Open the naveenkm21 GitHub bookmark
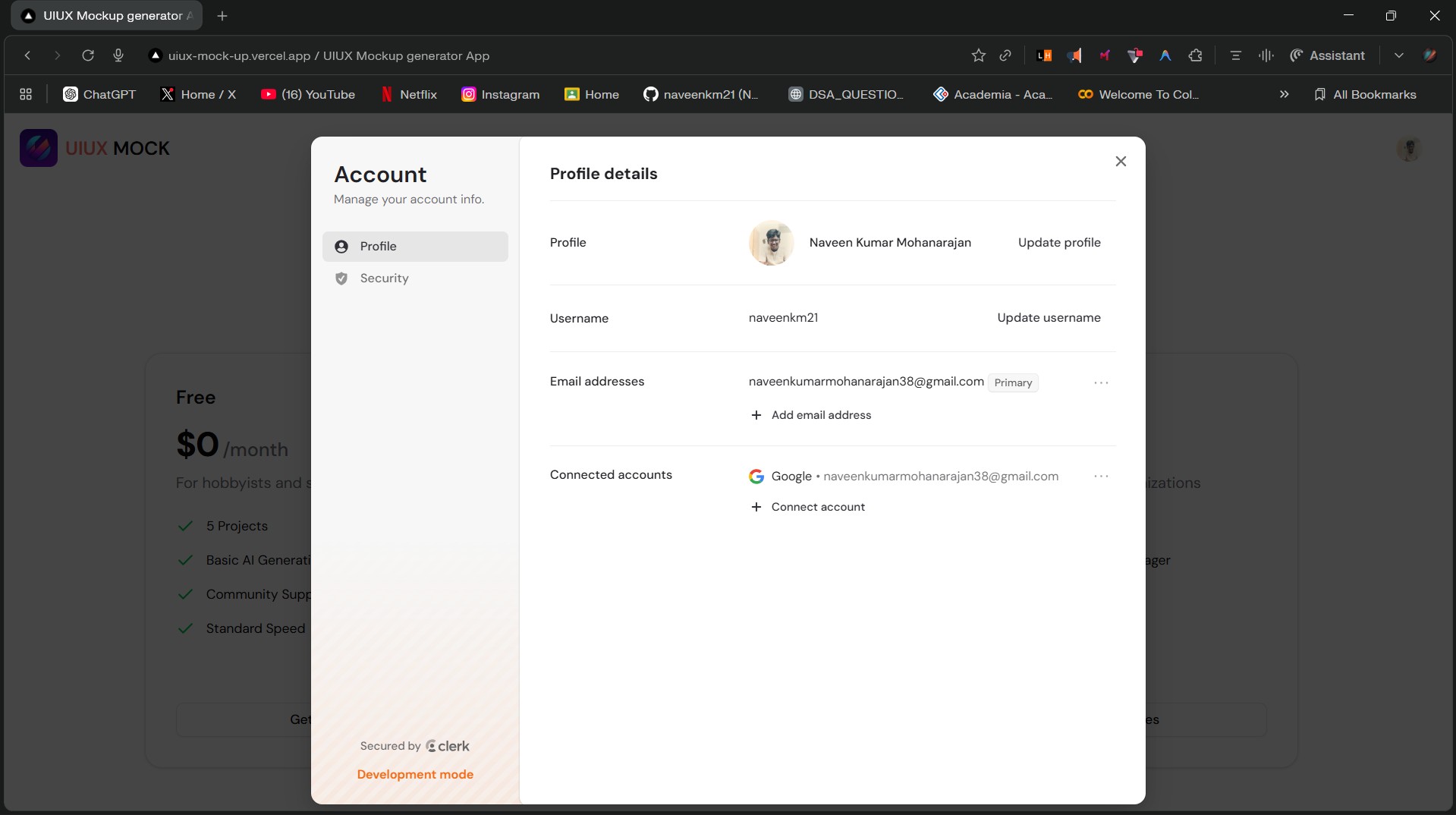The height and width of the screenshot is (815, 1456). pyautogui.click(x=700, y=94)
